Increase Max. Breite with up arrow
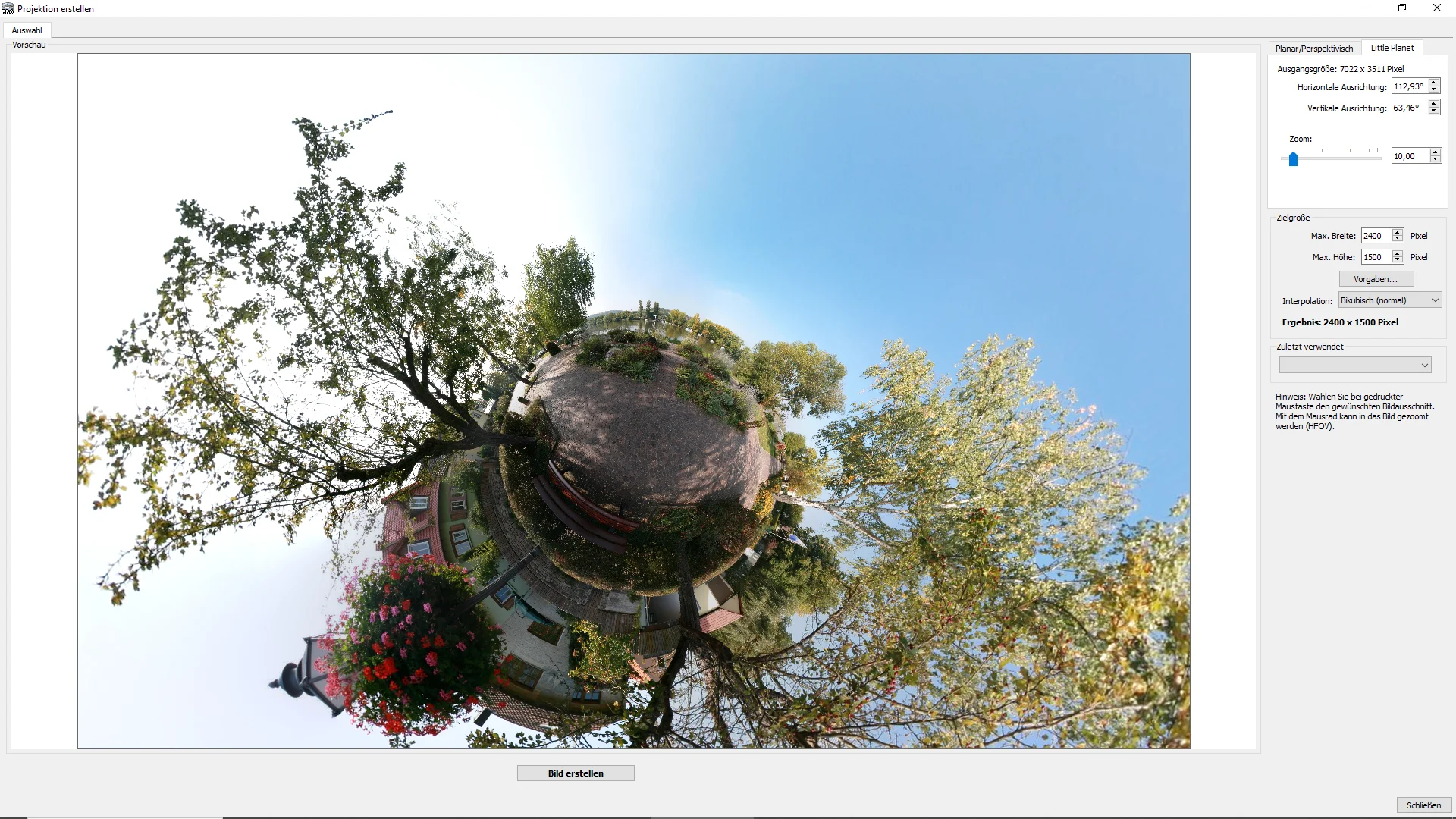This screenshot has width=1456, height=819. coord(1398,232)
